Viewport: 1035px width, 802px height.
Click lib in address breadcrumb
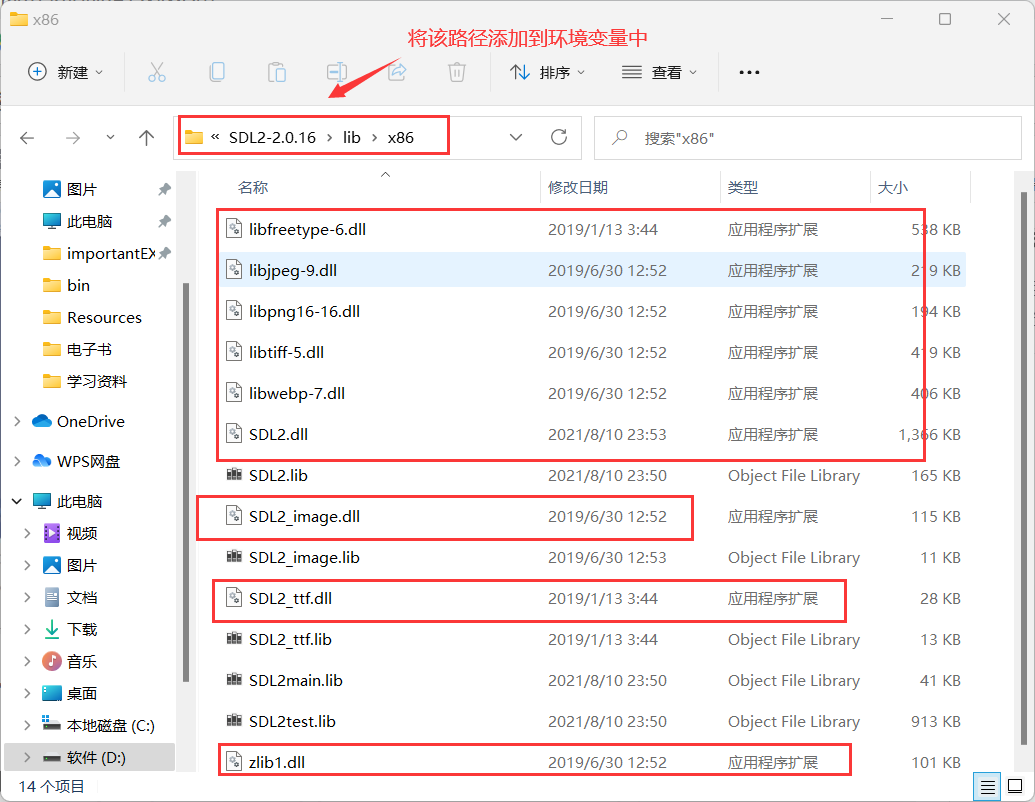click(x=351, y=137)
